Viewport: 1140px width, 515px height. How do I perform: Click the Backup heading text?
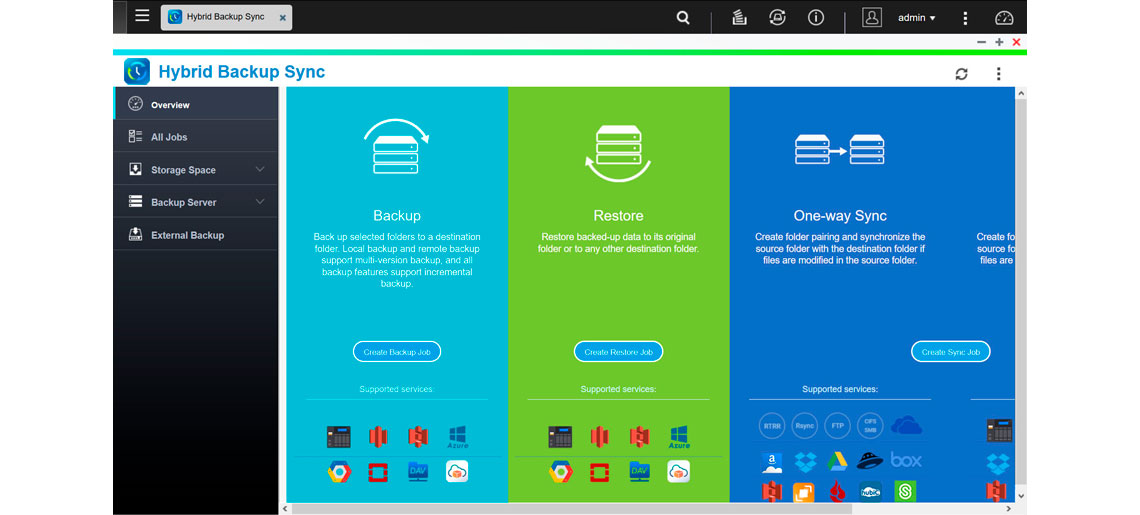pos(397,216)
